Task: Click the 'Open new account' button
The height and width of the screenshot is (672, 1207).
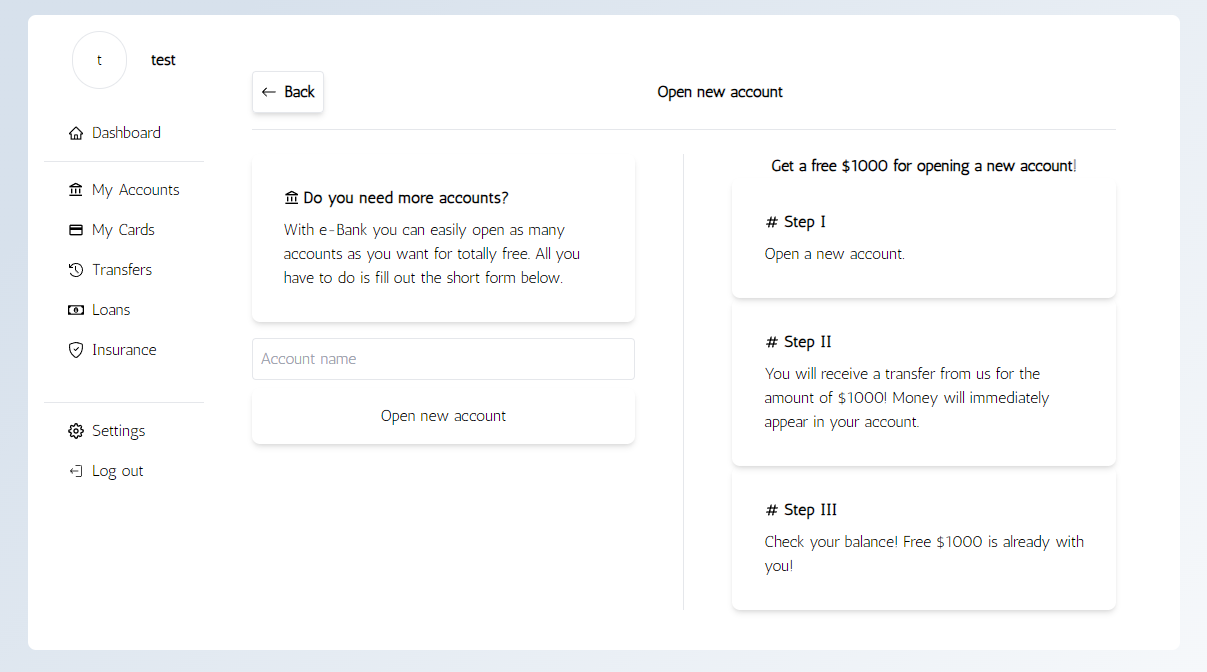Action: pyautogui.click(x=443, y=415)
